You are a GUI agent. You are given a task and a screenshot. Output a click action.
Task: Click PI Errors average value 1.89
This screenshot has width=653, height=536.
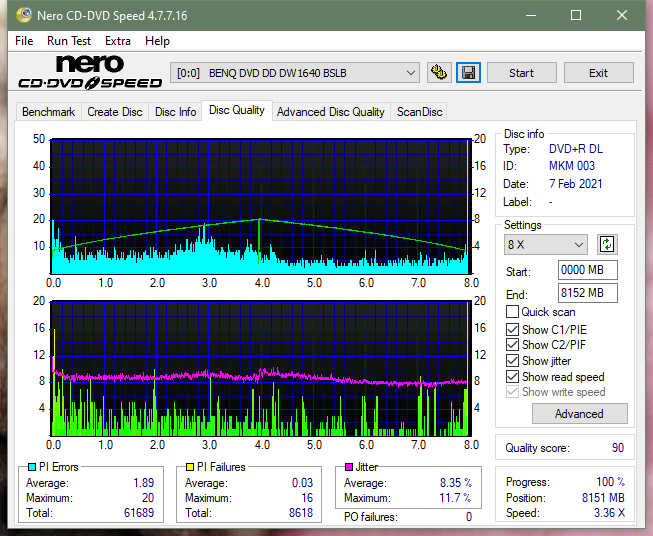point(144,483)
